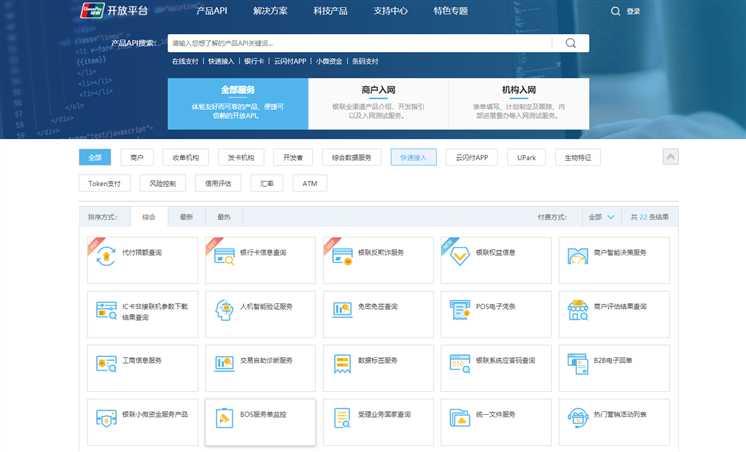Open the 数据标签服务 icon
Viewport: 746px width, 452px height.
(342, 364)
